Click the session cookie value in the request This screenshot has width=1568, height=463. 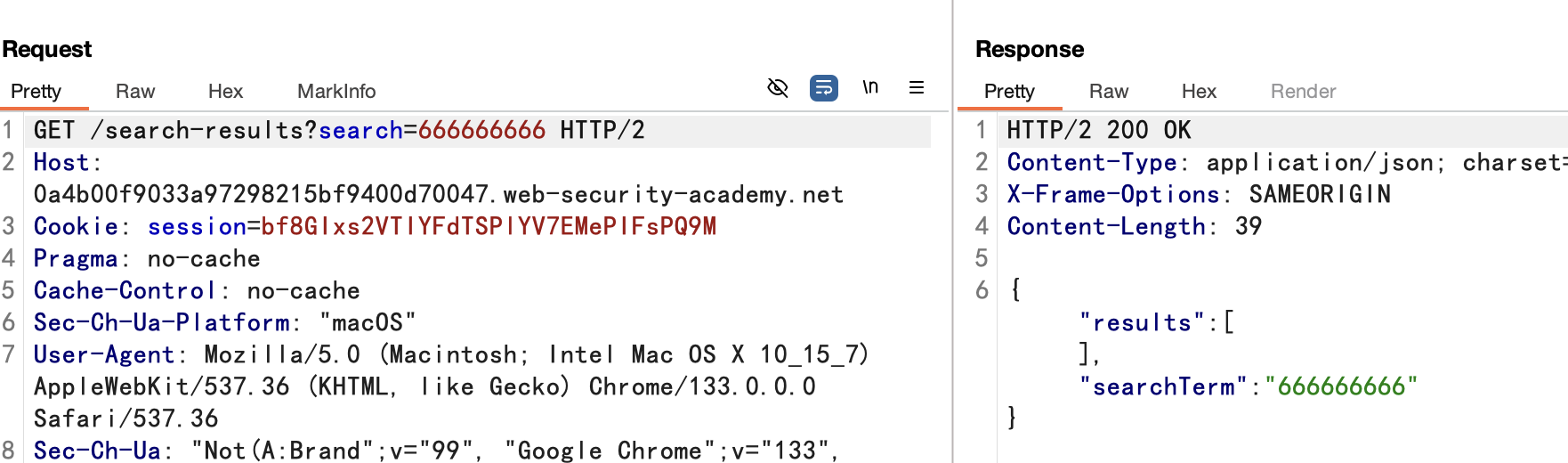489,227
